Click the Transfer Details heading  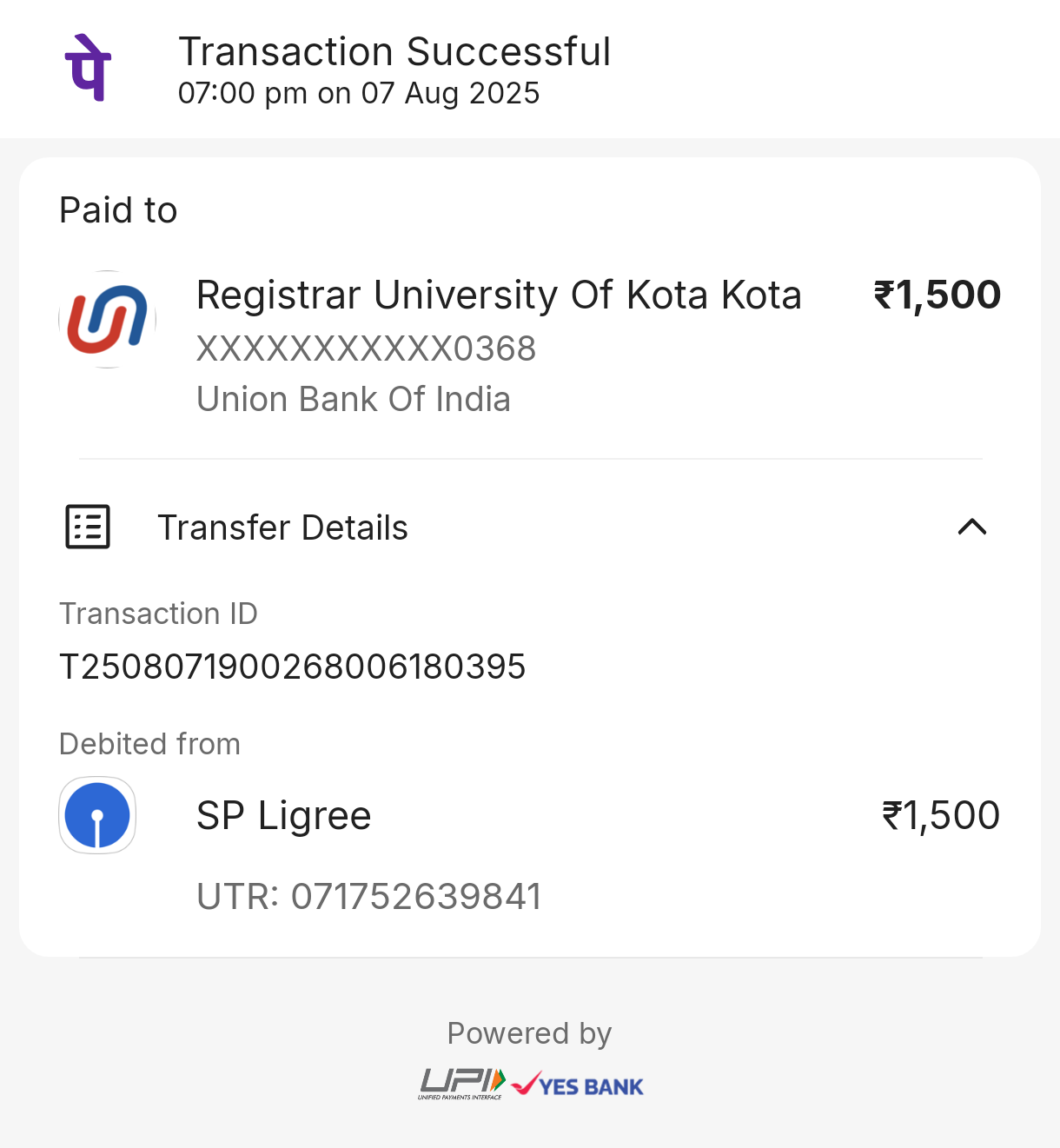[282, 528]
